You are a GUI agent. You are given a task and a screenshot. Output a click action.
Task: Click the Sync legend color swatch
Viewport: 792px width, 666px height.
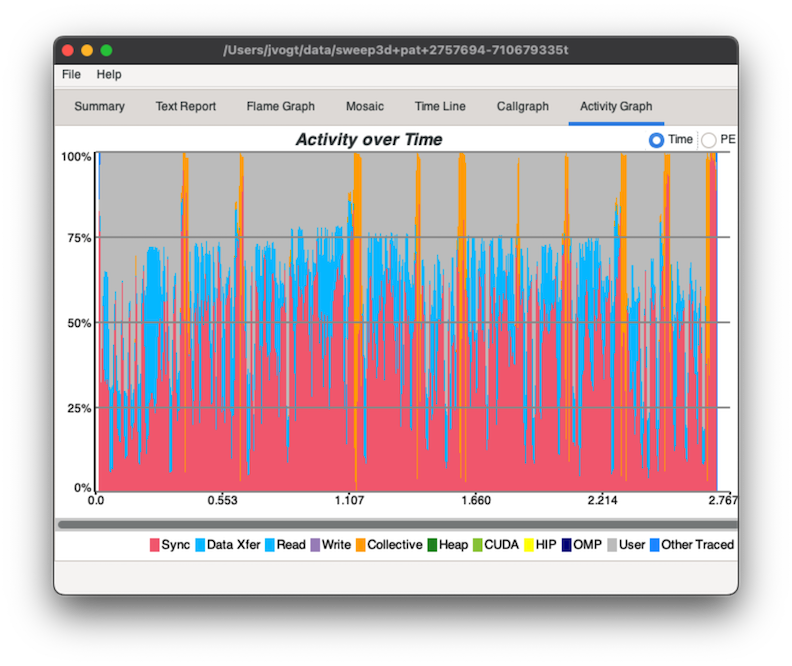coord(155,545)
